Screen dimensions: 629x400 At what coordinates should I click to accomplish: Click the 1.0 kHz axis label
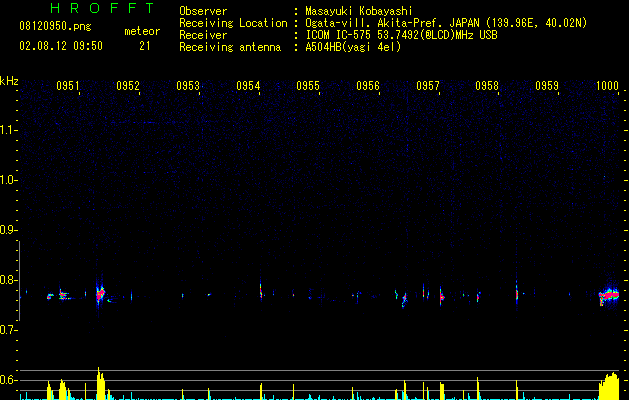(x=8, y=180)
